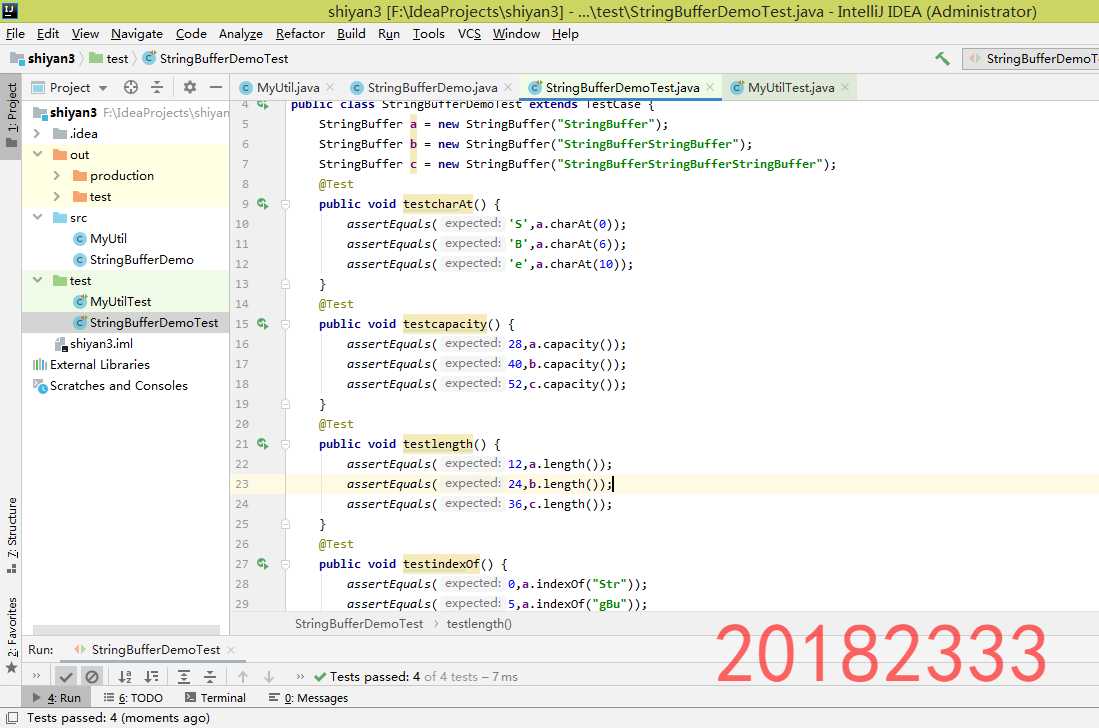Fold the testcharAt method using gutter marker

click(285, 204)
